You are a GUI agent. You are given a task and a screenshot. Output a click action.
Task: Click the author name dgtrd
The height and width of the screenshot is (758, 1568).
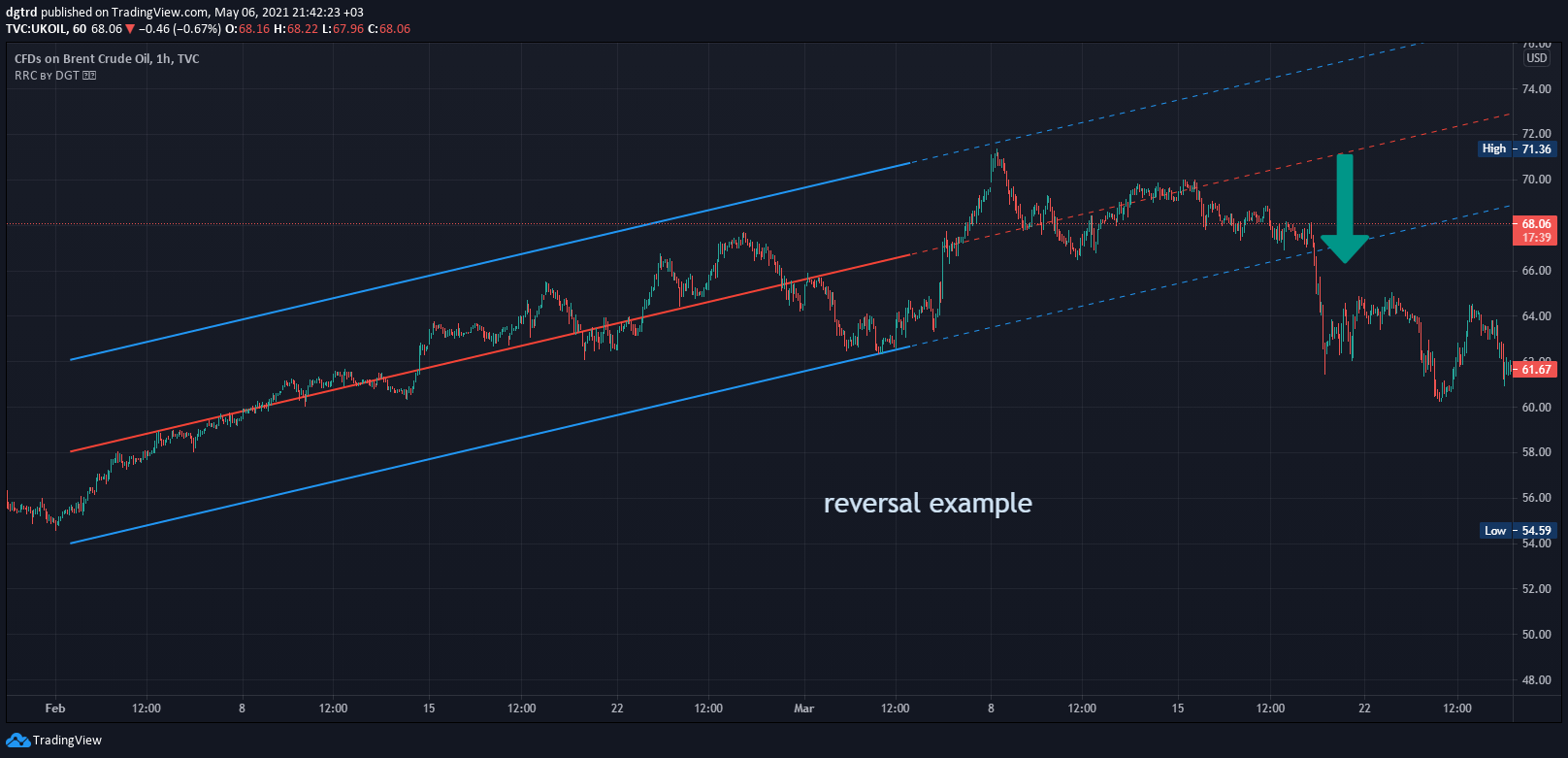[x=21, y=13]
